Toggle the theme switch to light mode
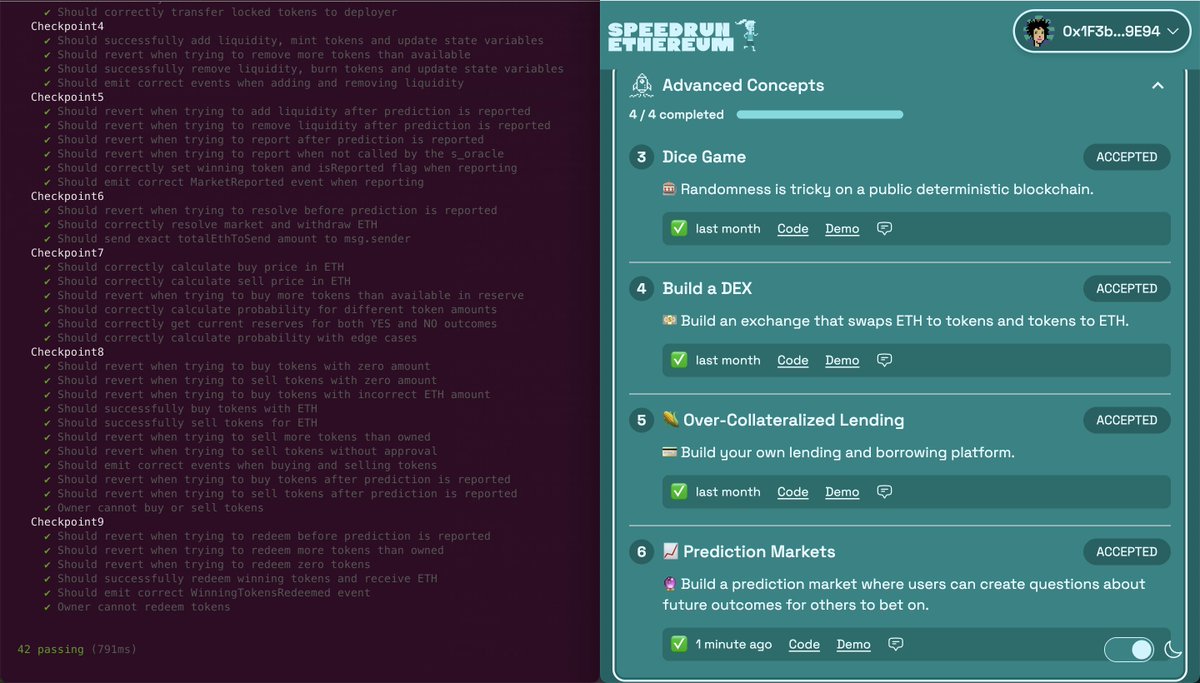 click(x=1129, y=650)
